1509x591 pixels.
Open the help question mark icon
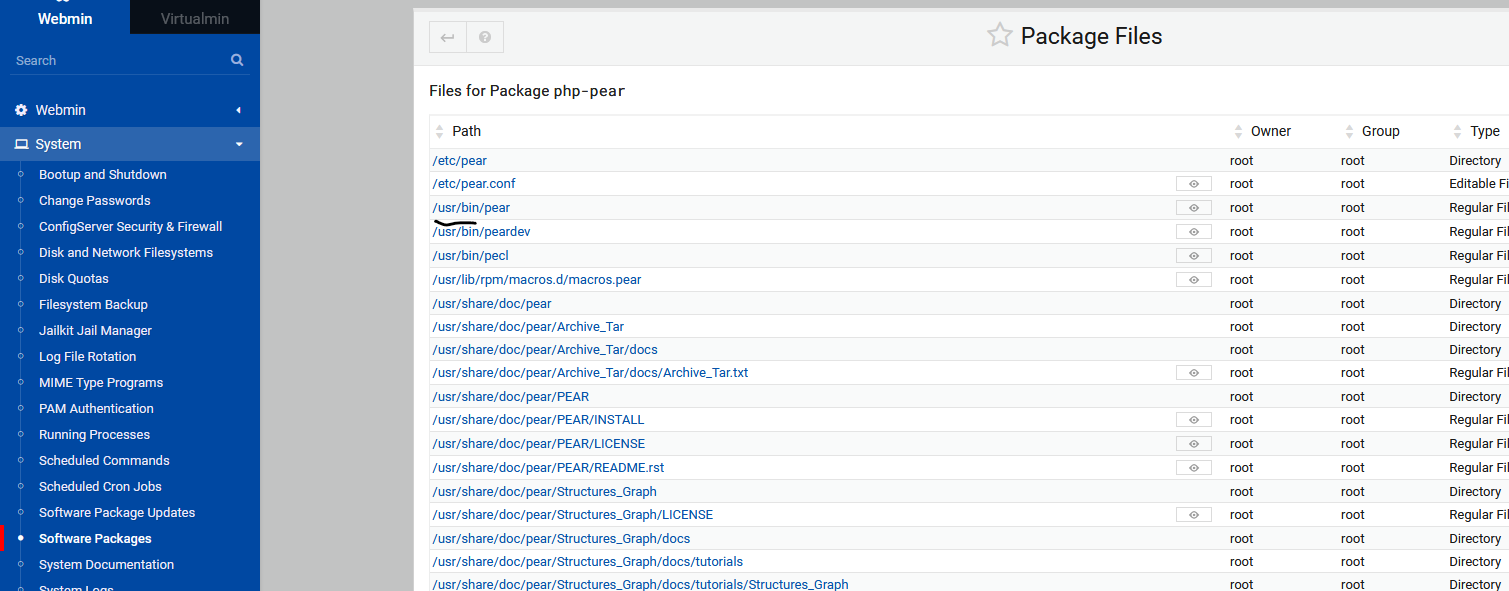click(x=485, y=37)
